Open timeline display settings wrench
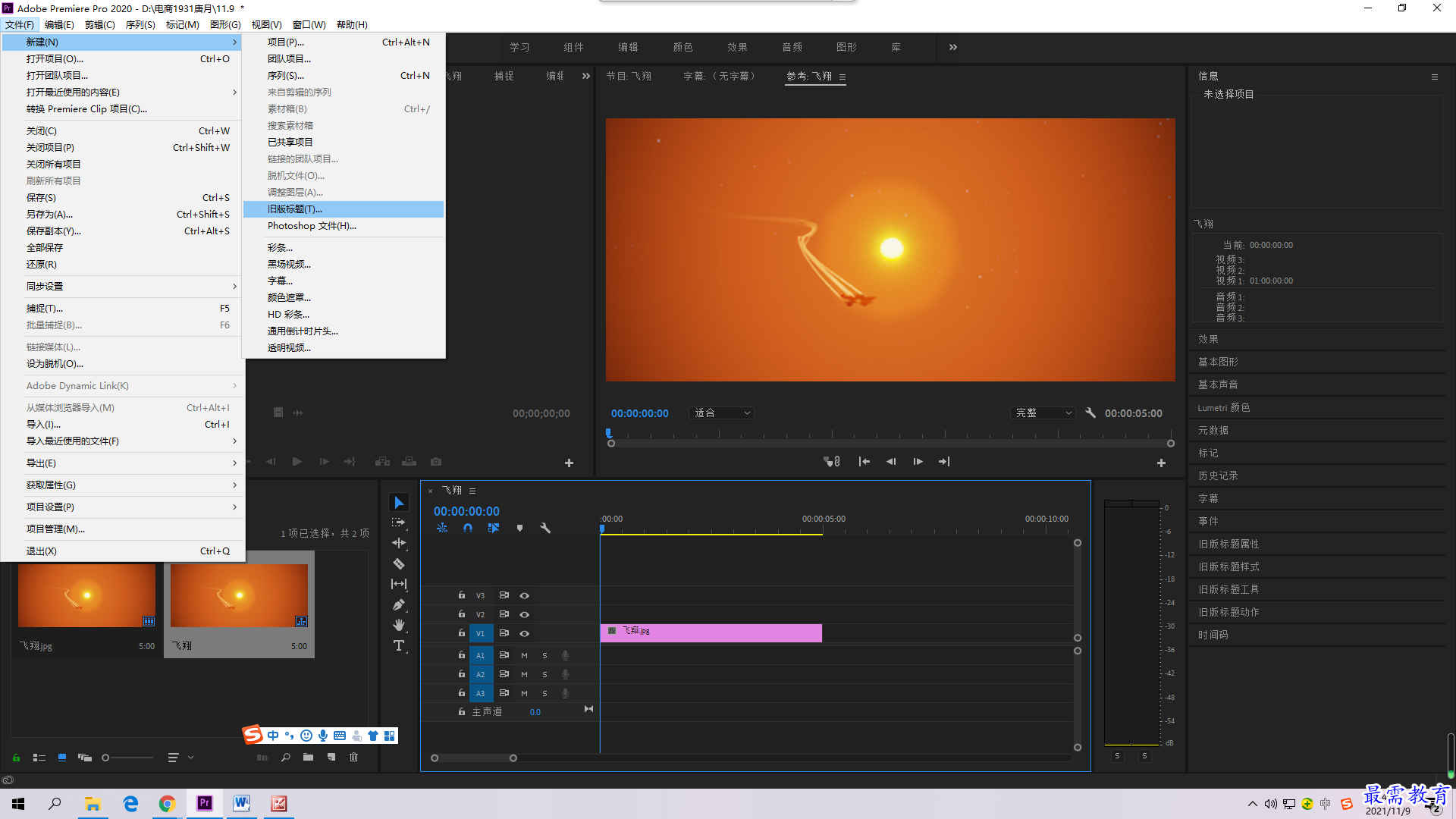 tap(545, 528)
